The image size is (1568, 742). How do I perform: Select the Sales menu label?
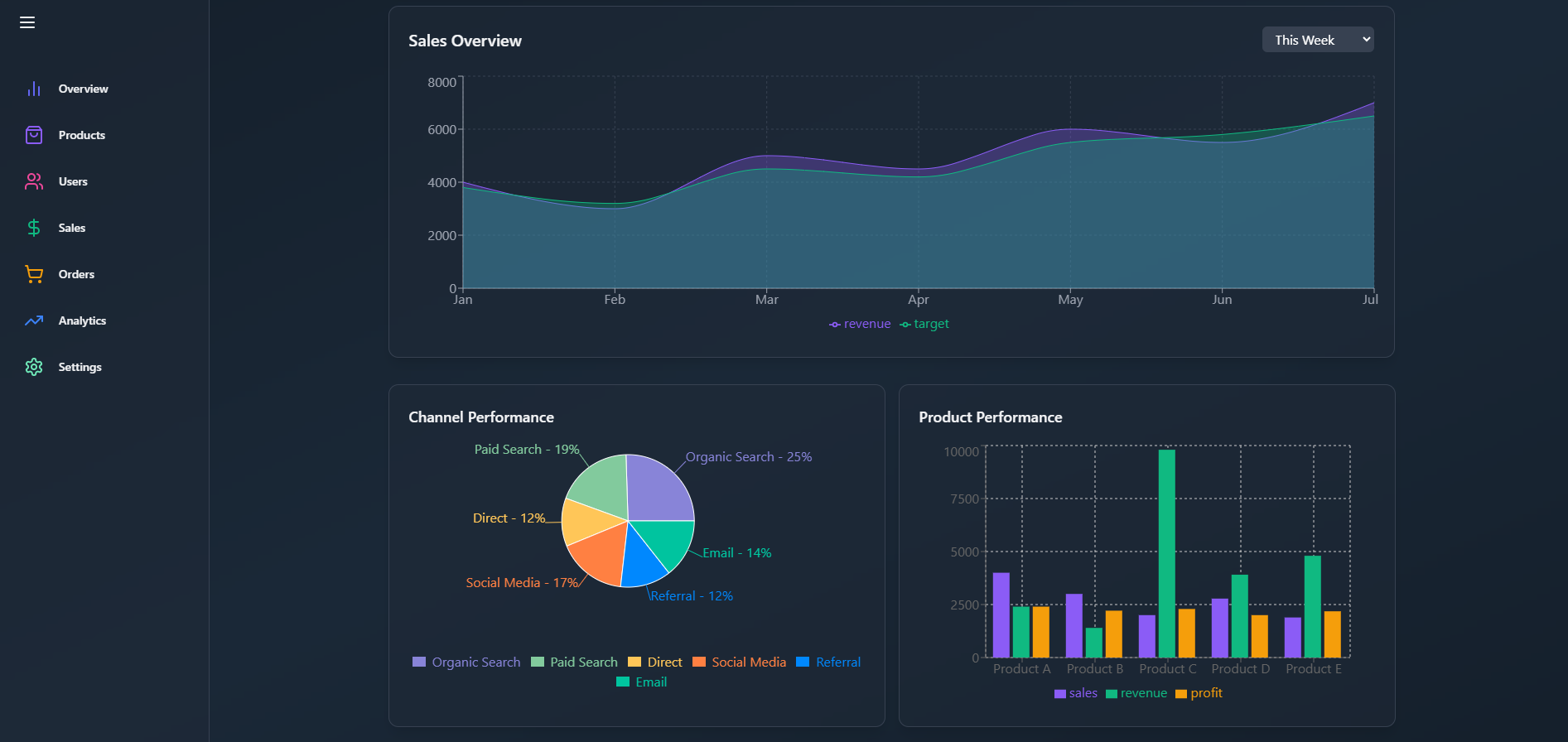(x=72, y=228)
